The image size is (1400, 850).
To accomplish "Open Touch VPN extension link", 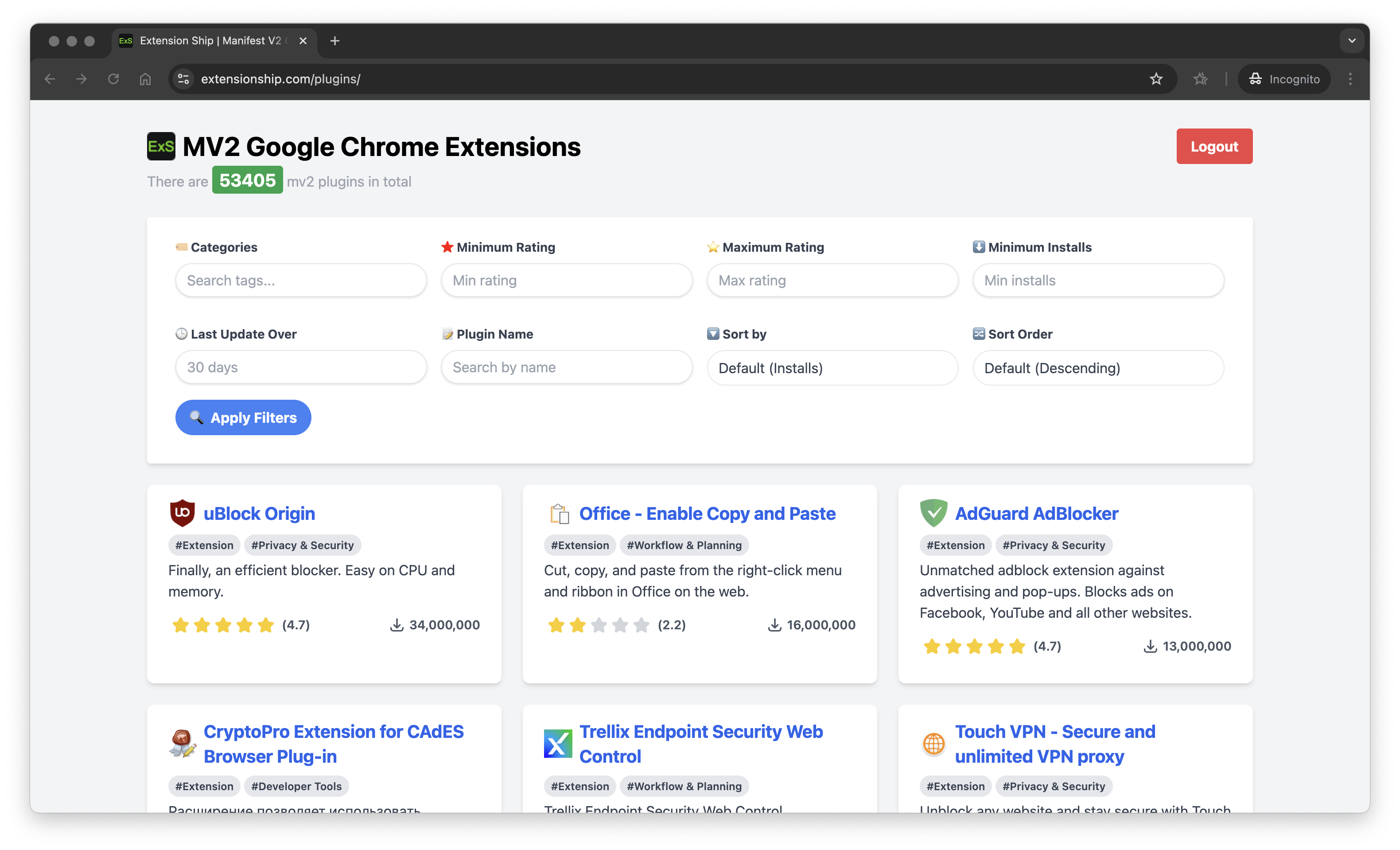I will [1055, 744].
